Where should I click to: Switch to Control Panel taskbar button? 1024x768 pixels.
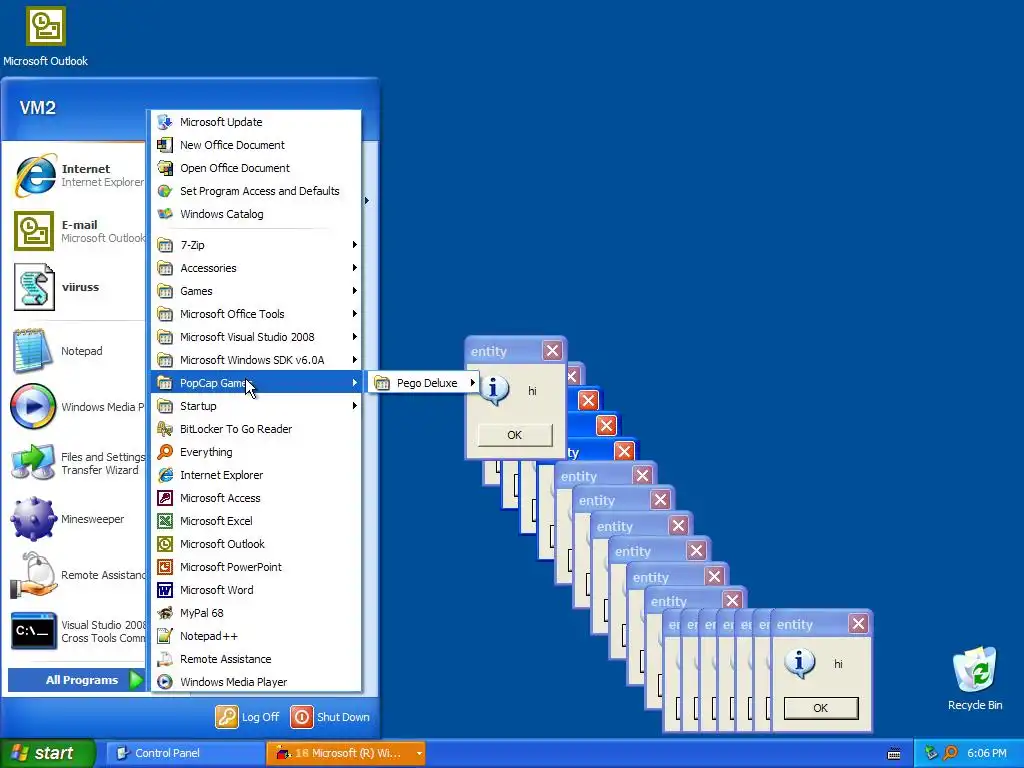(x=184, y=753)
